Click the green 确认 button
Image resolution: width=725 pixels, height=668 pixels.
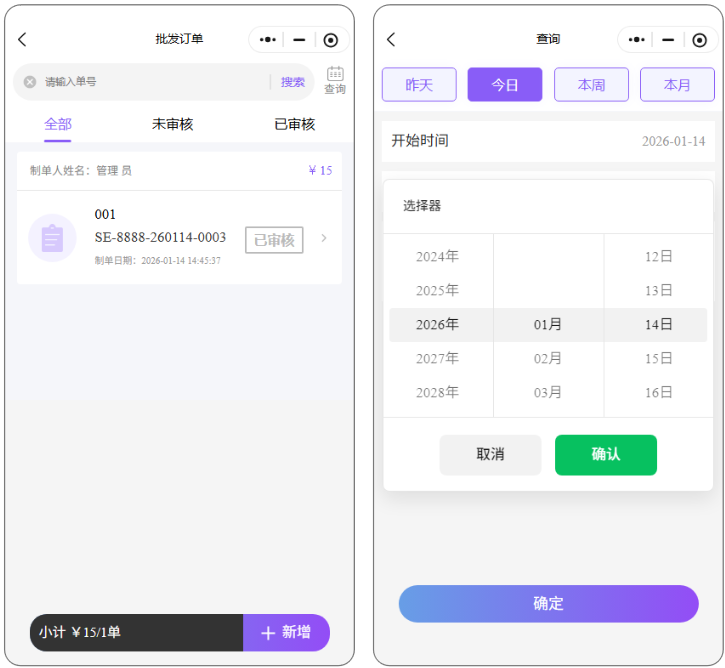[x=606, y=455]
